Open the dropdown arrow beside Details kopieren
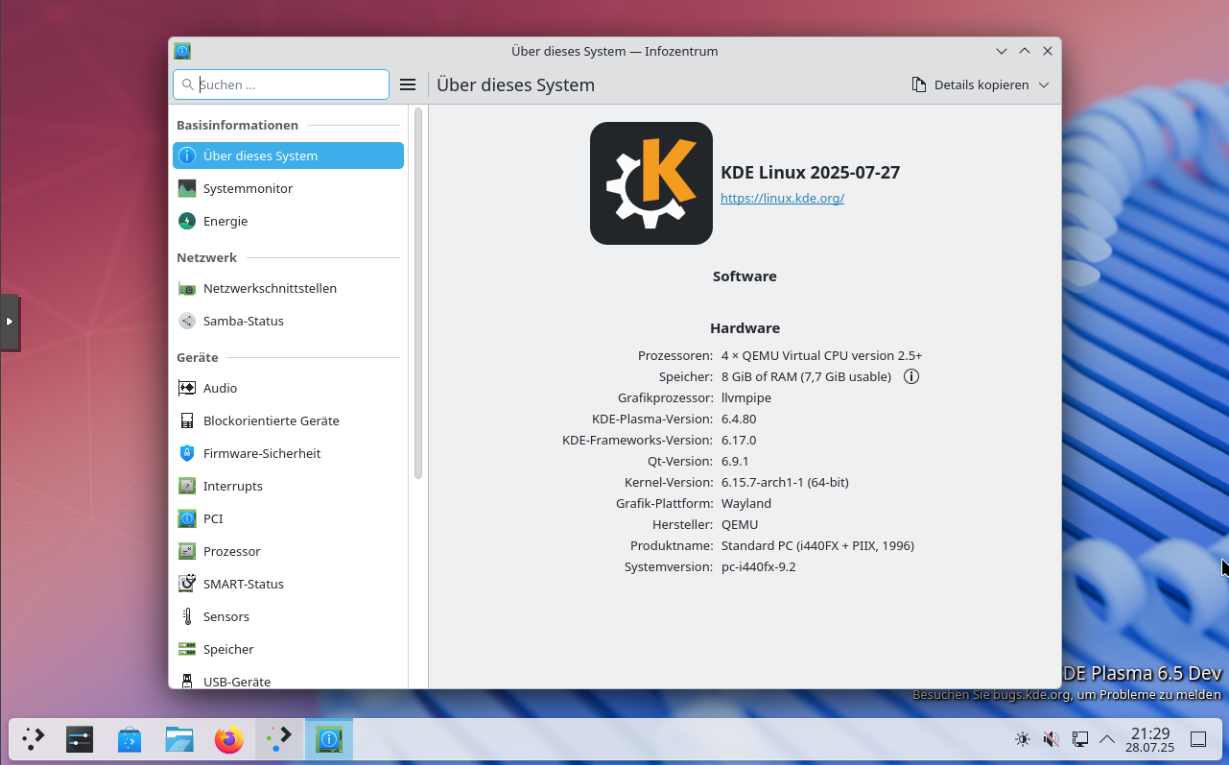This screenshot has width=1229, height=765. tap(1044, 85)
